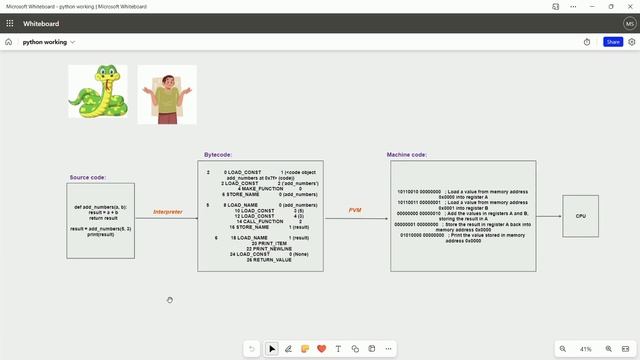Image resolution: width=640 pixels, height=360 pixels.
Task: Click the blue Share button
Action: coord(613,42)
